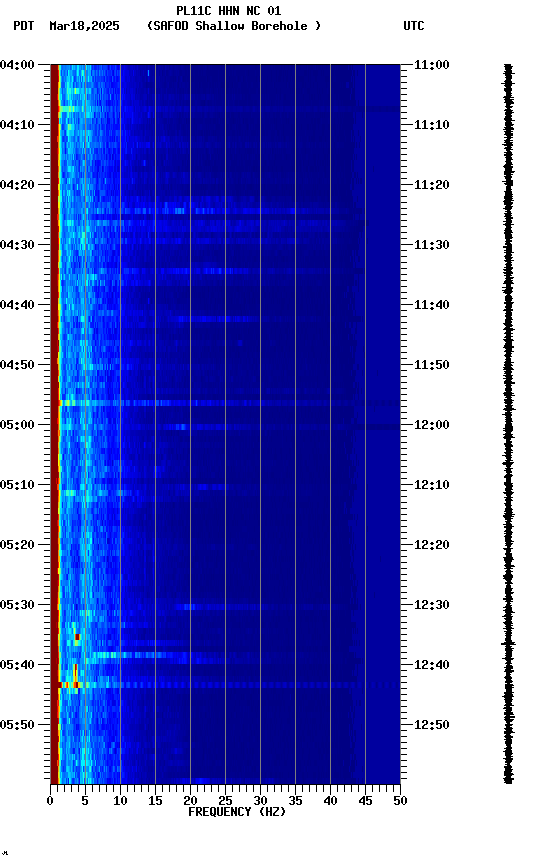This screenshot has width=552, height=864.
Task: Click the 05:40 PDT time label
Action: [17, 665]
